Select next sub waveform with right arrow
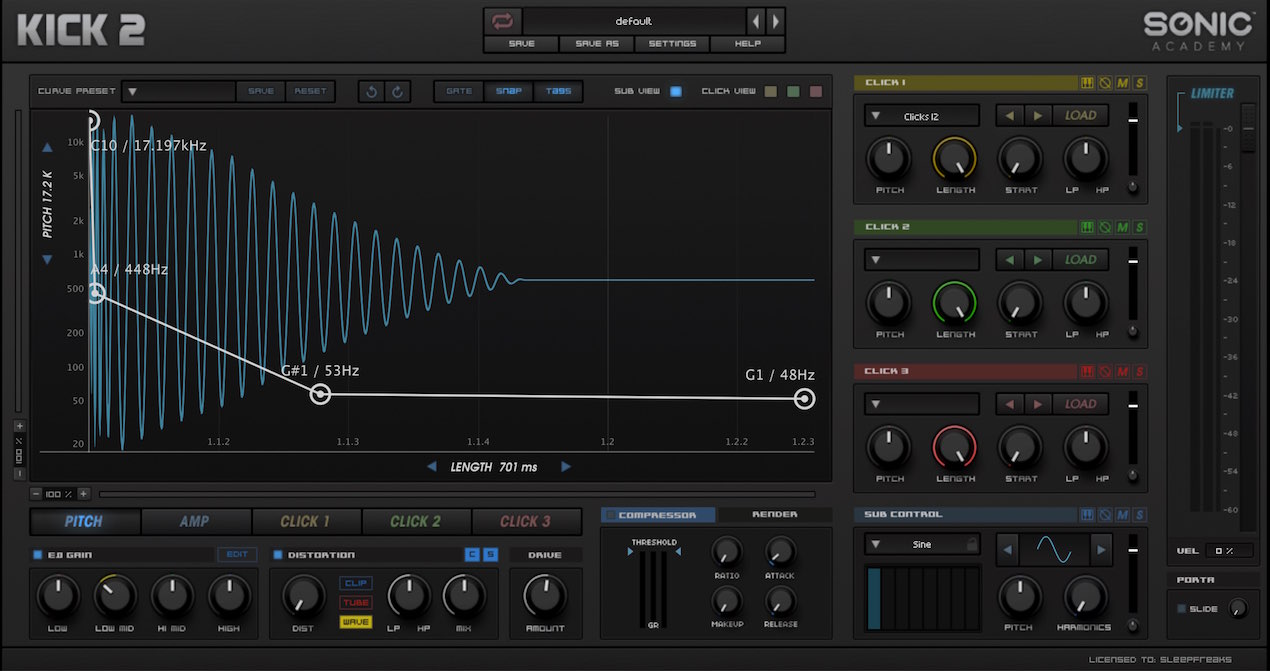The width and height of the screenshot is (1270, 671). (x=1101, y=549)
